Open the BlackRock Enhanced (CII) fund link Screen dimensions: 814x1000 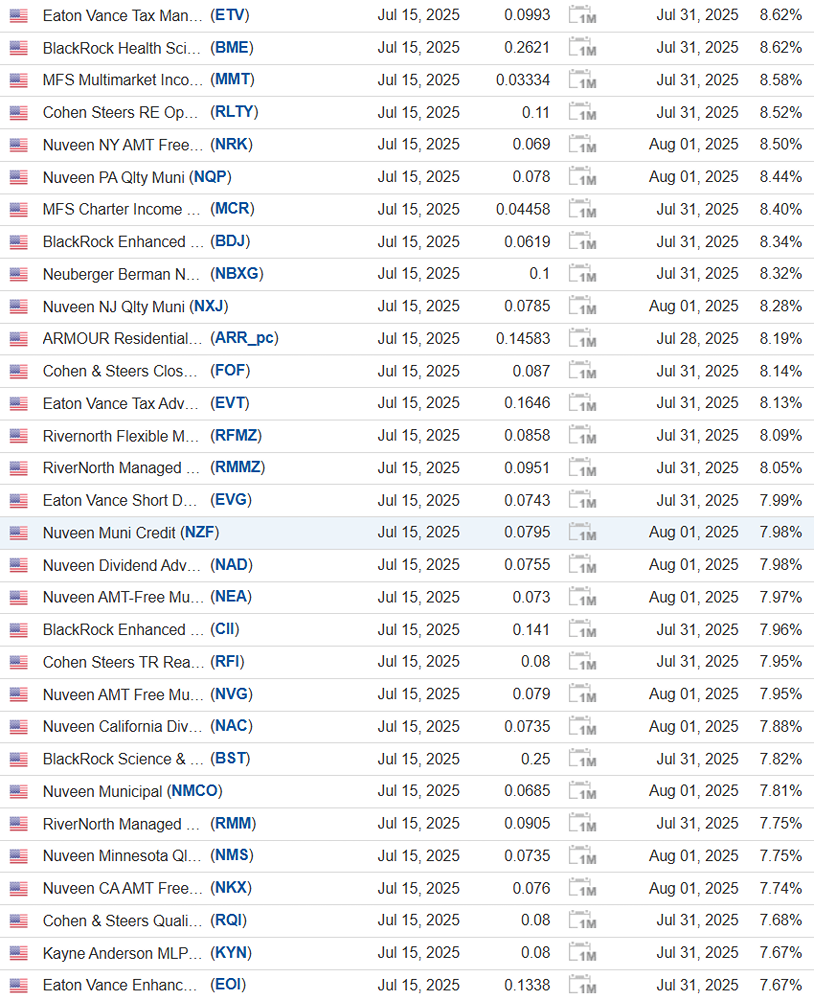click(x=114, y=630)
